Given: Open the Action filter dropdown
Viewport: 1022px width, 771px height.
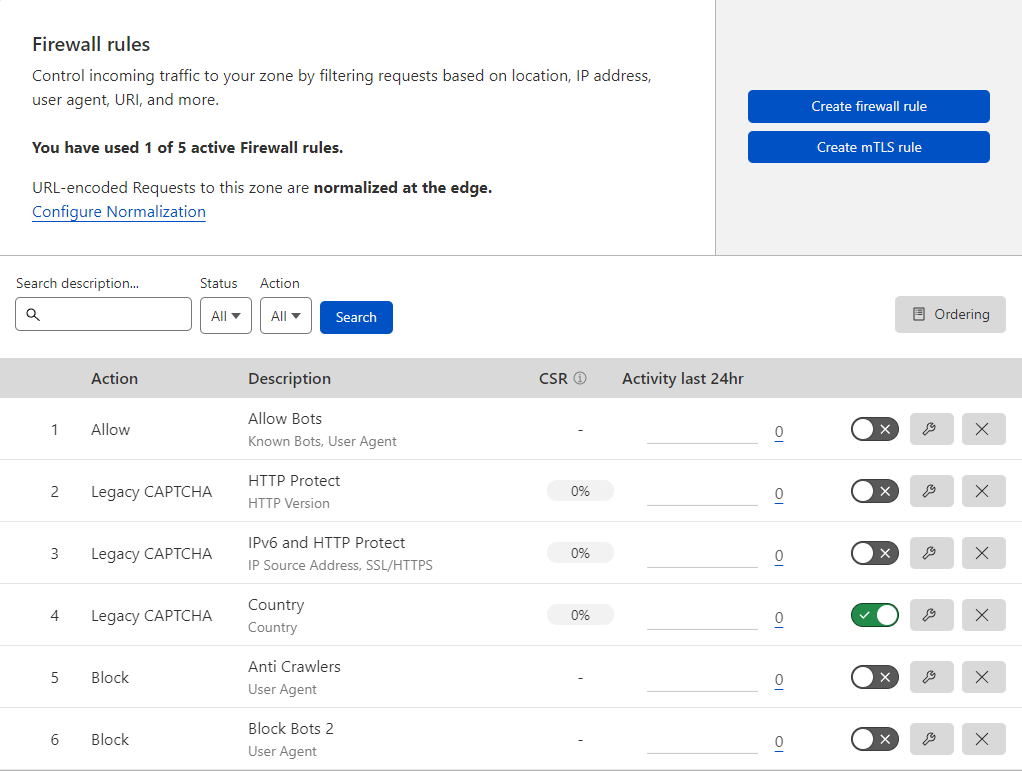Looking at the screenshot, I should click(x=285, y=315).
